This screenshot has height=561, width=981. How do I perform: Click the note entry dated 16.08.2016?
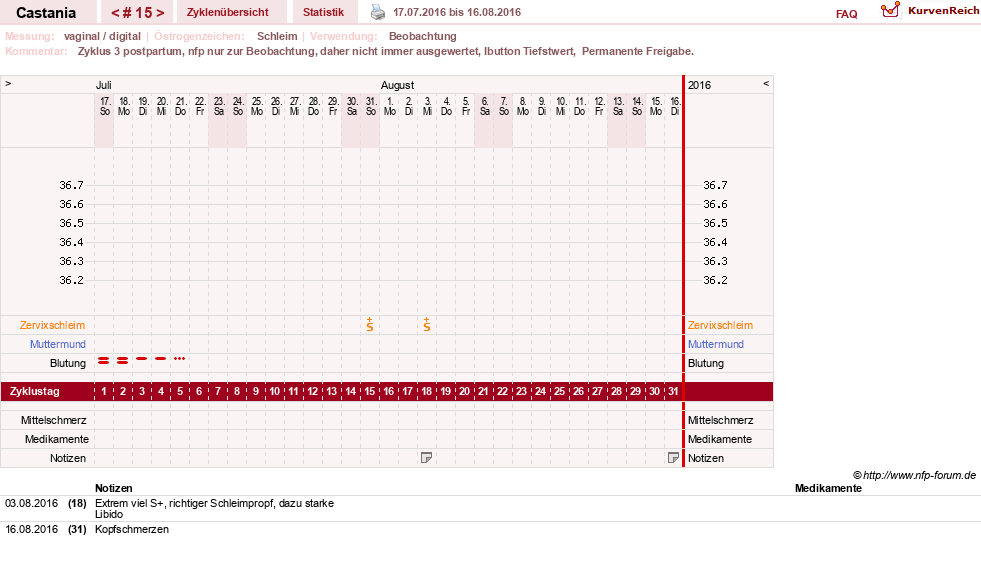click(x=31, y=529)
